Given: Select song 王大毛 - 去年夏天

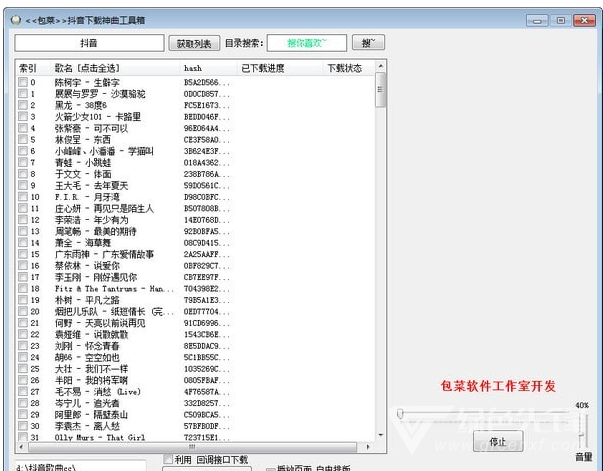Looking at the screenshot, I should tap(91, 185).
